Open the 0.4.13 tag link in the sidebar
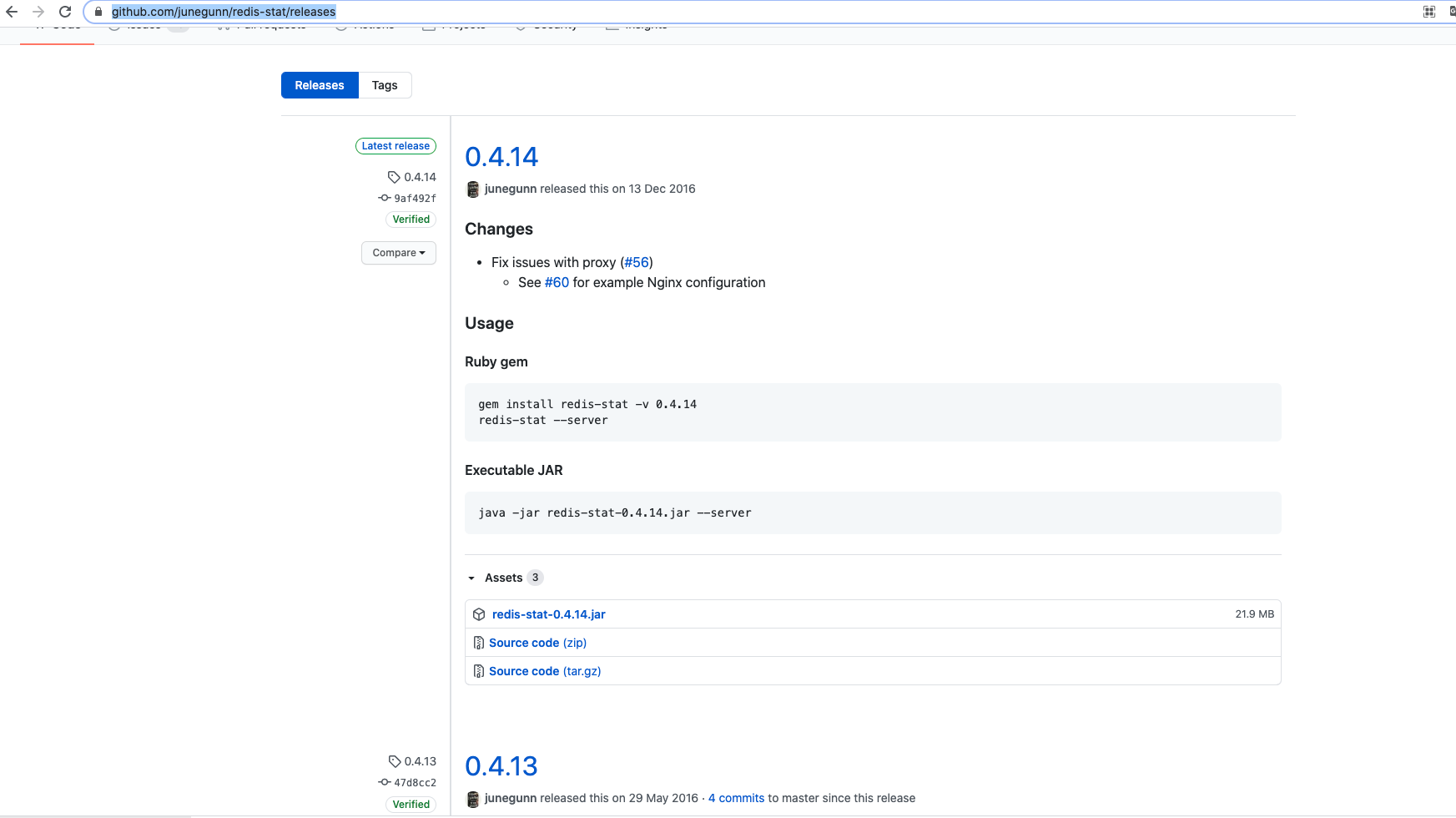 420,761
